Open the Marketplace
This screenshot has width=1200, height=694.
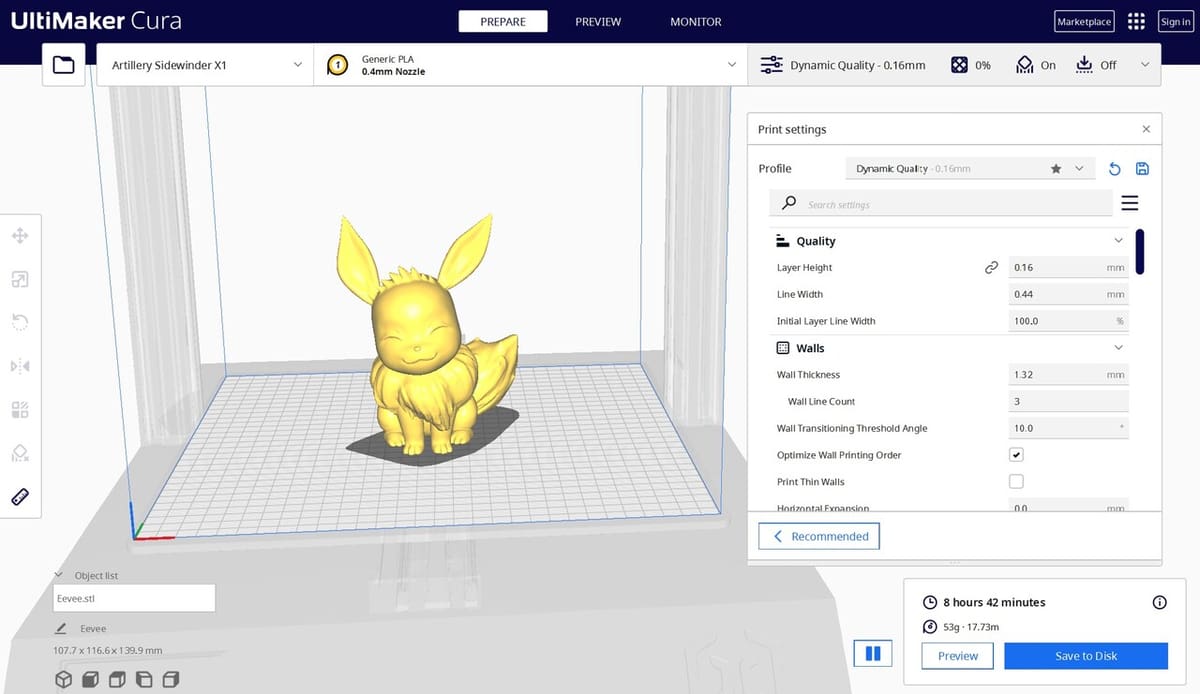pos(1084,21)
